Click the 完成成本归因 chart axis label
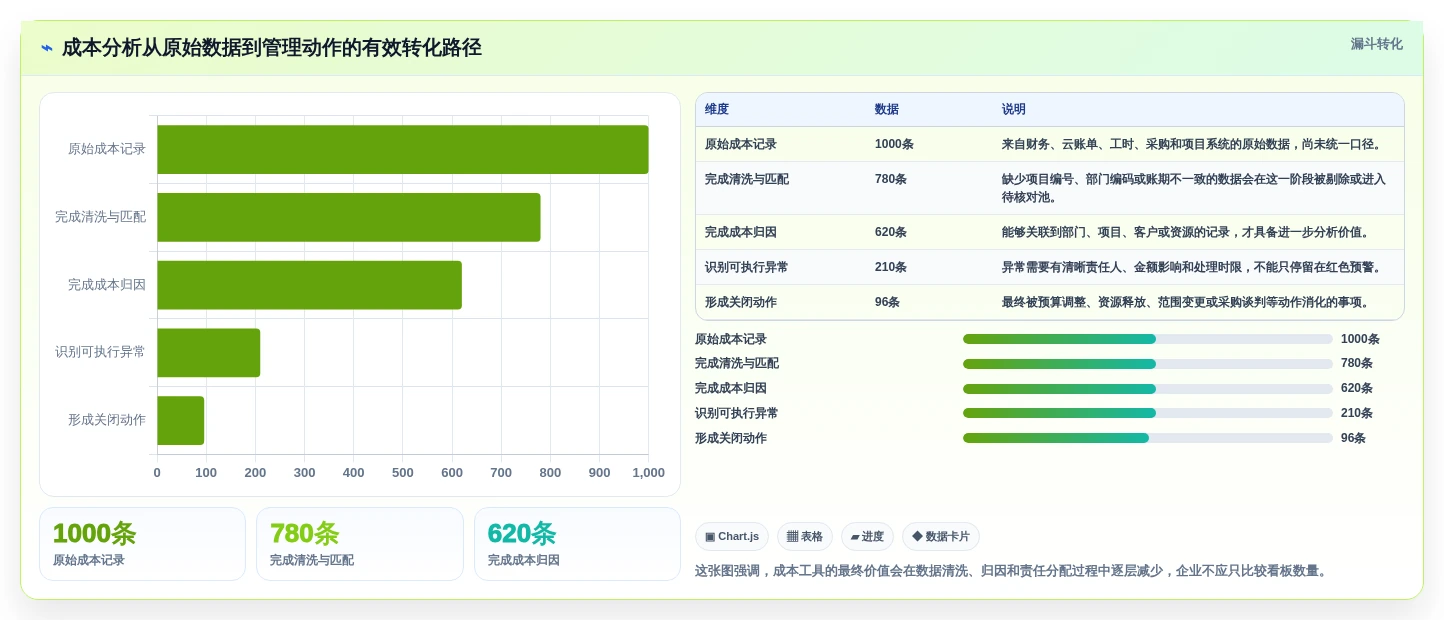The width and height of the screenshot is (1444, 620). [107, 285]
